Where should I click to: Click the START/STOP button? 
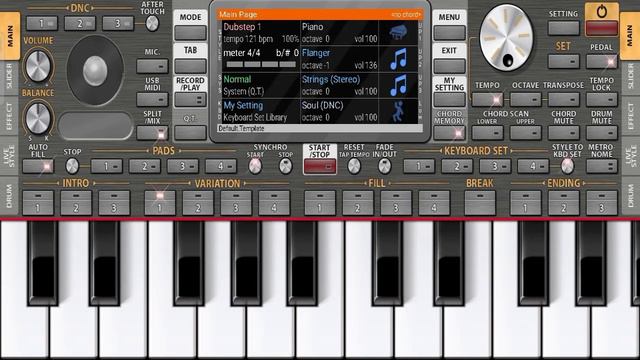point(320,167)
